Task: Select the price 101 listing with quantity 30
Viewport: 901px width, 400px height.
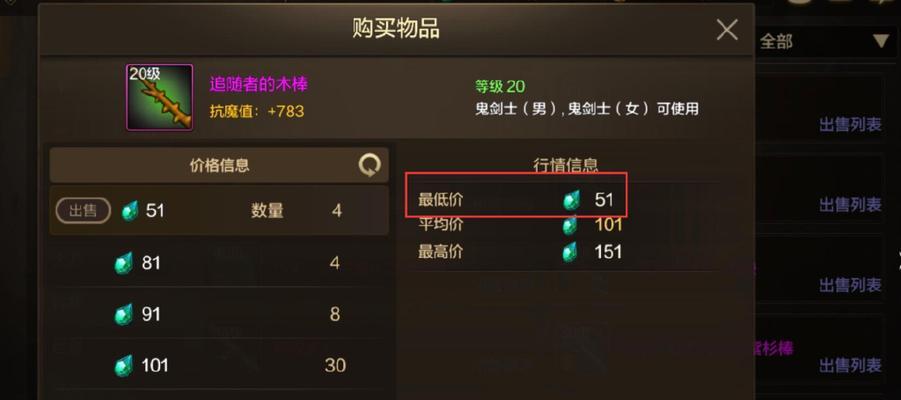Action: tap(219, 366)
